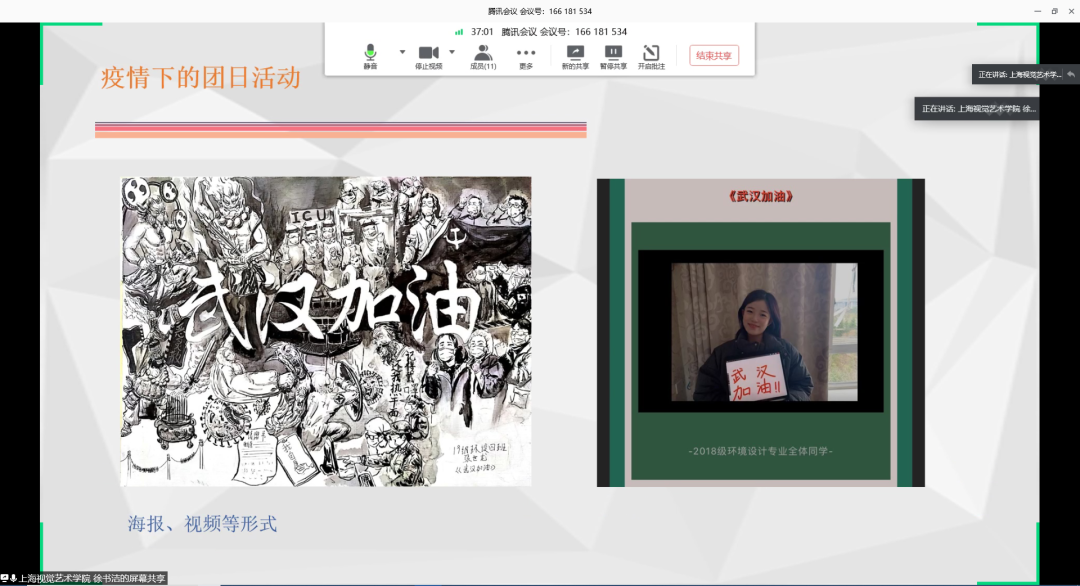This screenshot has height=586, width=1080.
Task: Expand the audio options arrow beside 静音
Action: [402, 52]
